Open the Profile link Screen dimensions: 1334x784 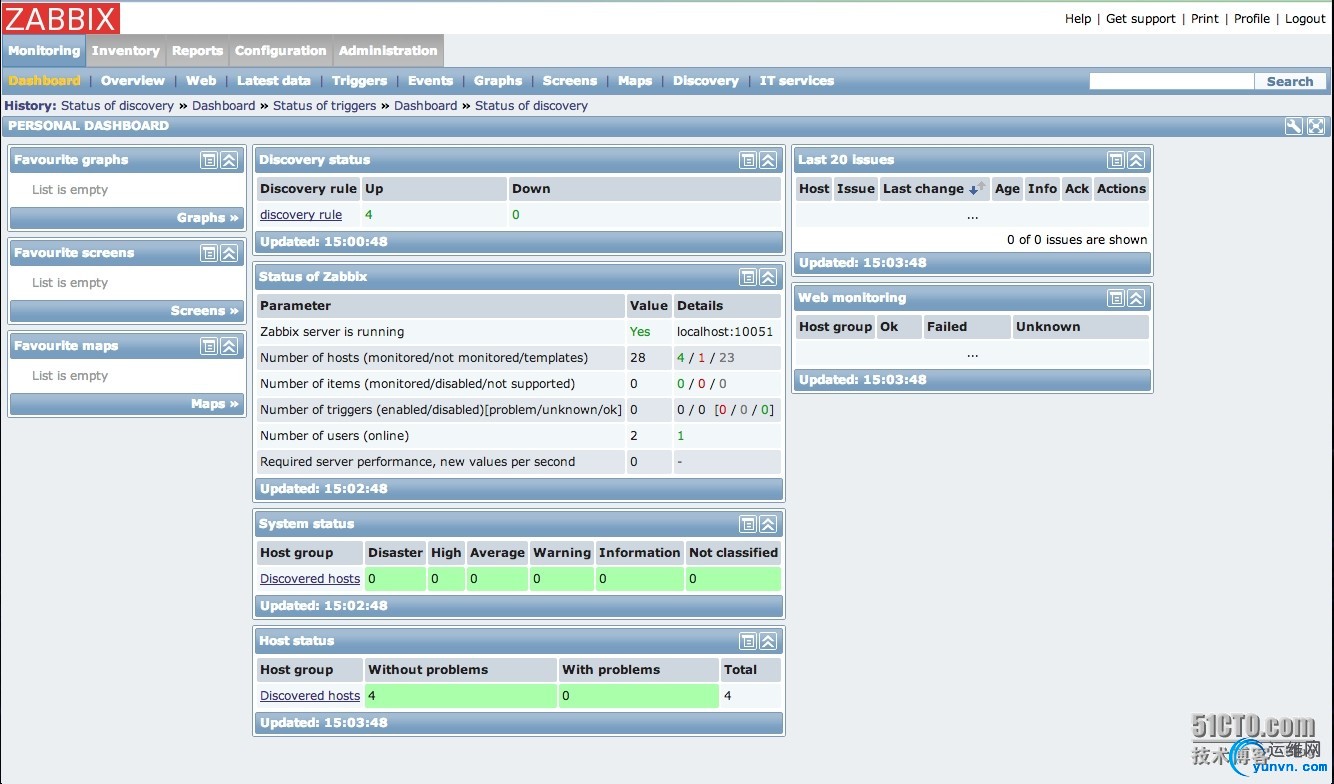pyautogui.click(x=1252, y=19)
